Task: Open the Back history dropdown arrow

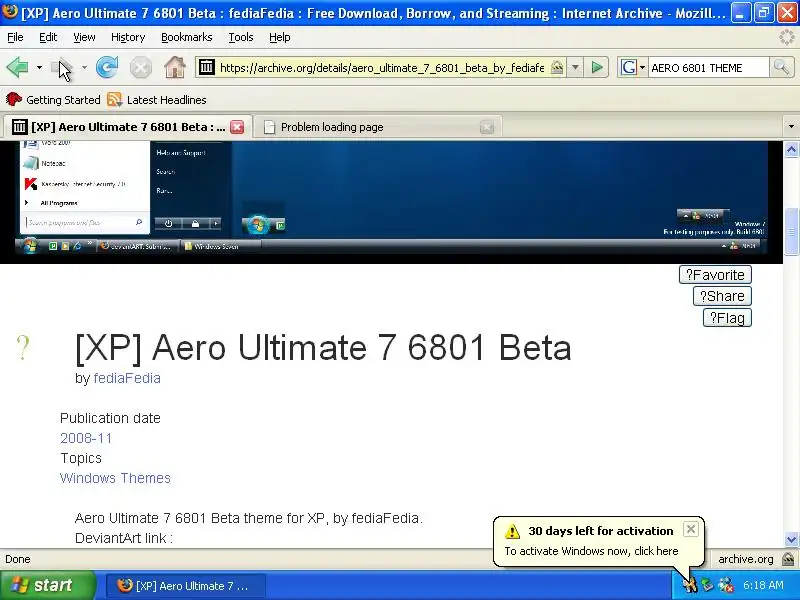Action: click(x=39, y=67)
